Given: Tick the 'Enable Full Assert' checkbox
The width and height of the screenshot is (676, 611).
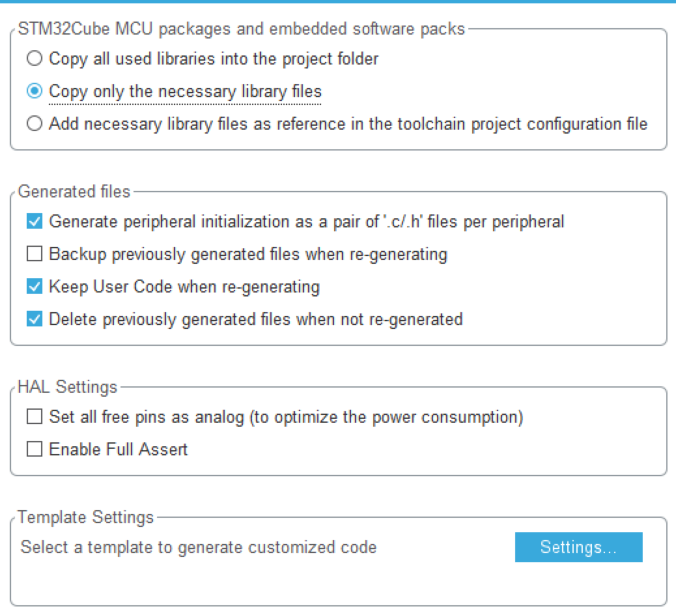Looking at the screenshot, I should pyautogui.click(x=35, y=450).
